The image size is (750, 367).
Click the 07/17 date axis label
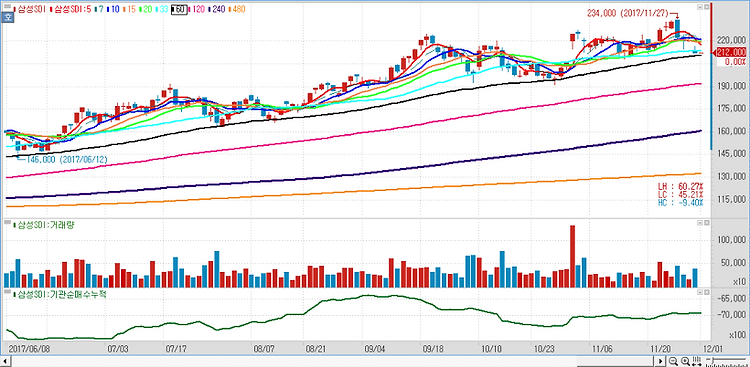(x=177, y=349)
